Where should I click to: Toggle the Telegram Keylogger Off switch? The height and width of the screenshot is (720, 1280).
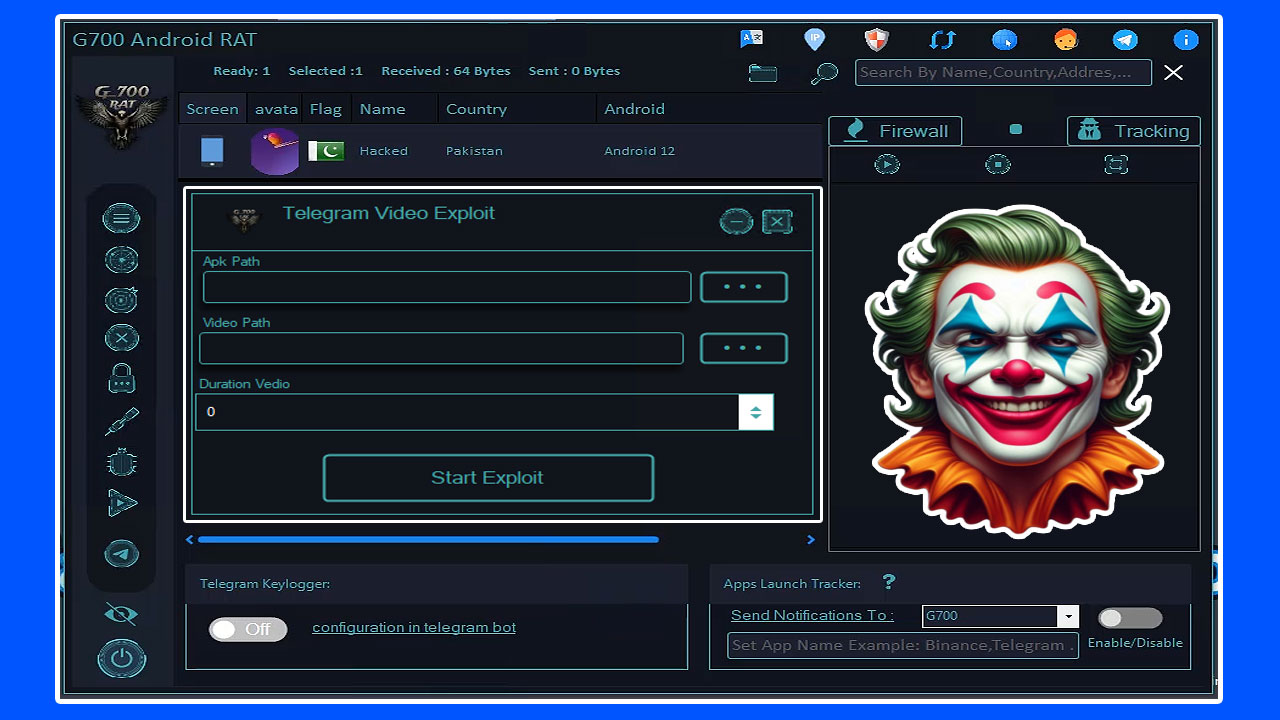[247, 629]
